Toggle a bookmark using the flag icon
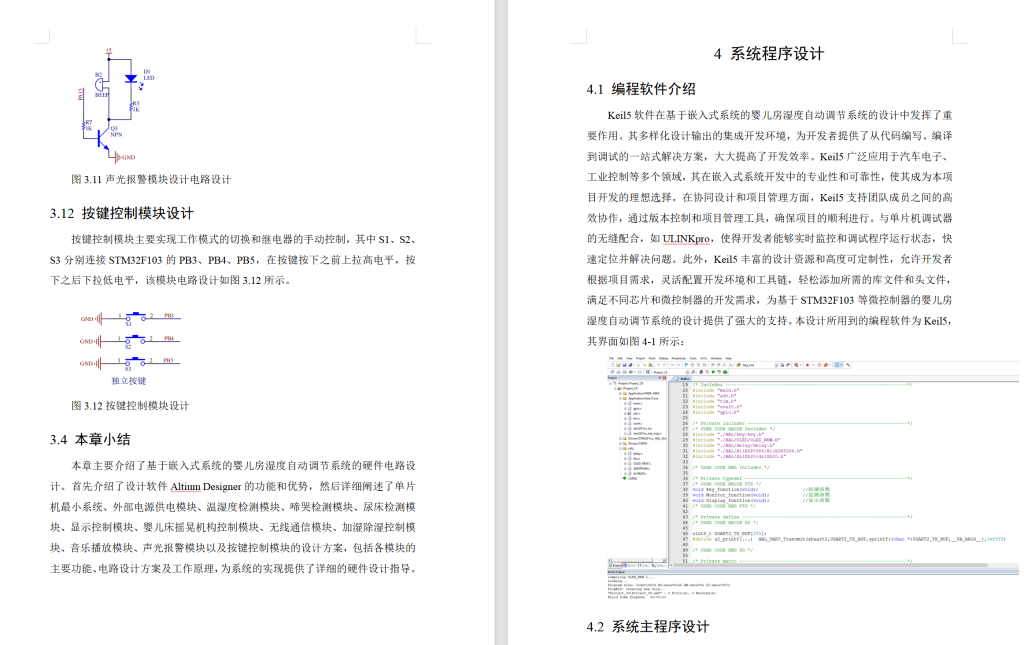The width and height of the screenshot is (1024, 645). point(686,365)
